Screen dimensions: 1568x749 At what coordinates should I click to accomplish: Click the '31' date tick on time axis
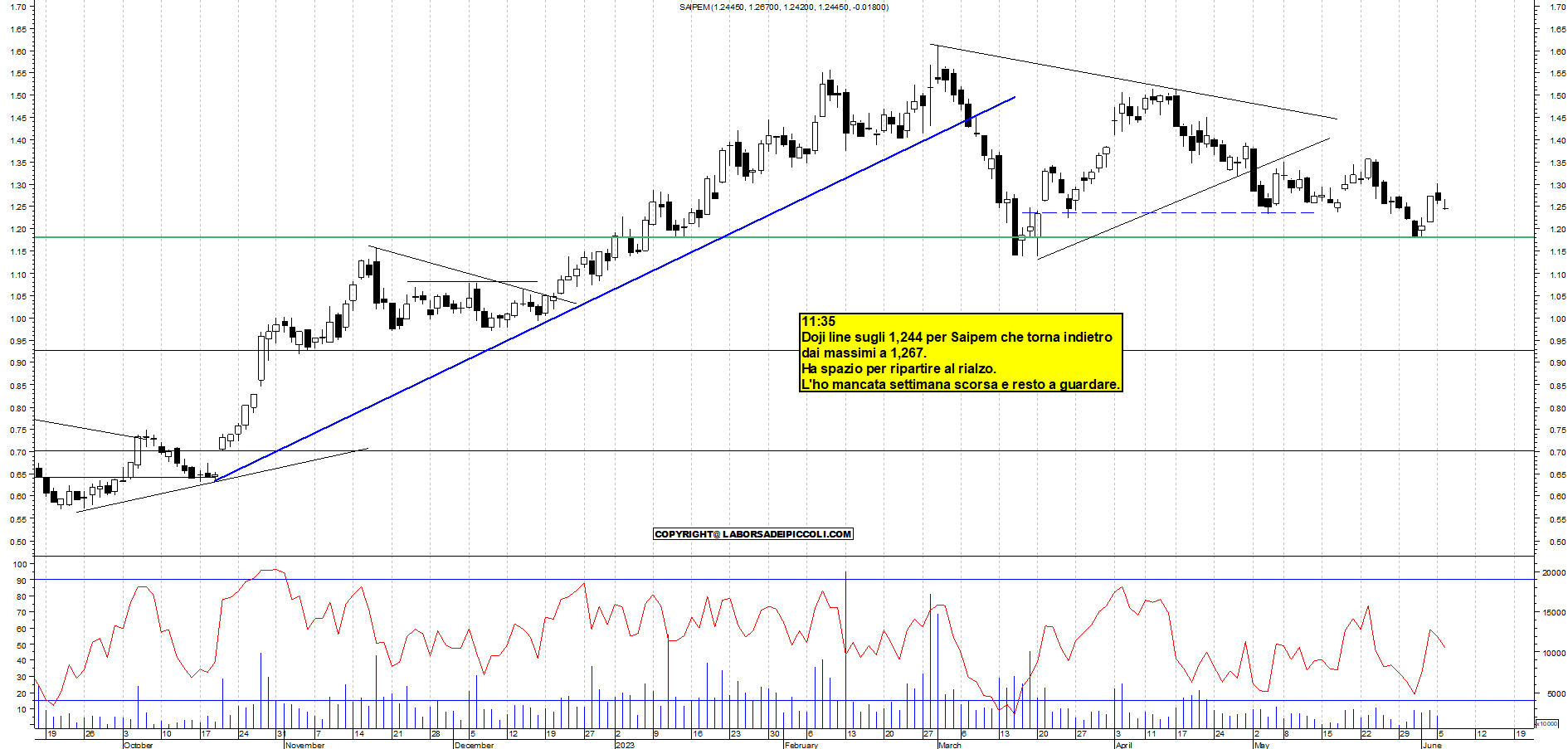[281, 734]
